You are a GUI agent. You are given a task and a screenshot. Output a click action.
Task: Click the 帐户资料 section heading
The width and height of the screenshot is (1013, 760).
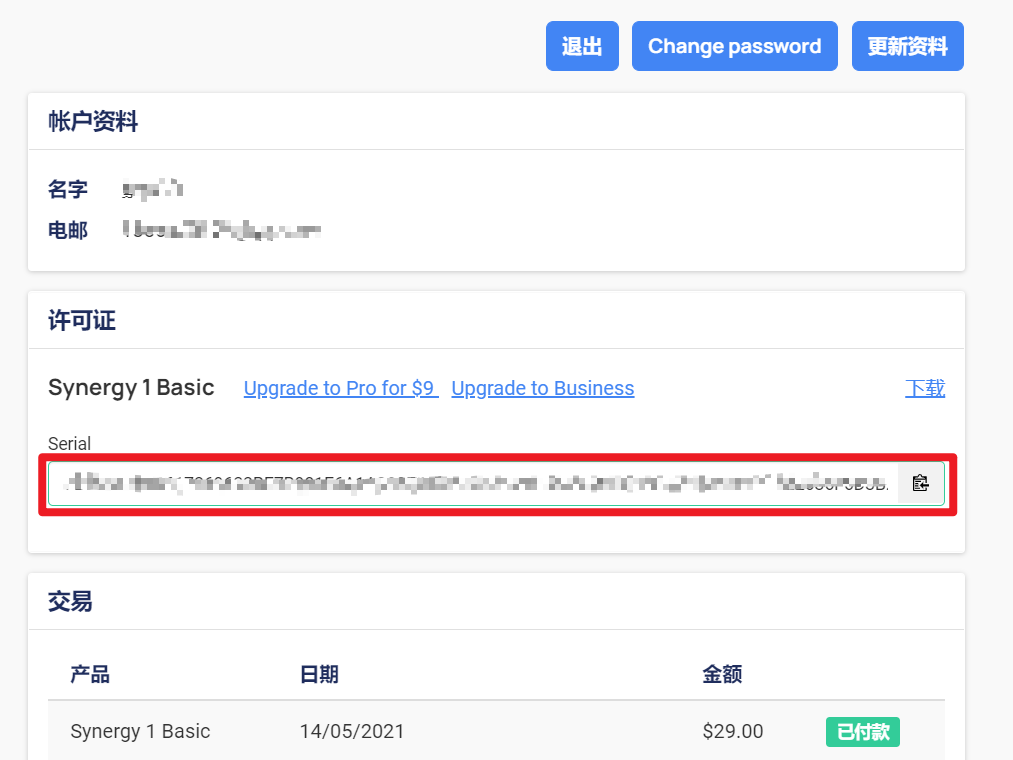click(93, 121)
